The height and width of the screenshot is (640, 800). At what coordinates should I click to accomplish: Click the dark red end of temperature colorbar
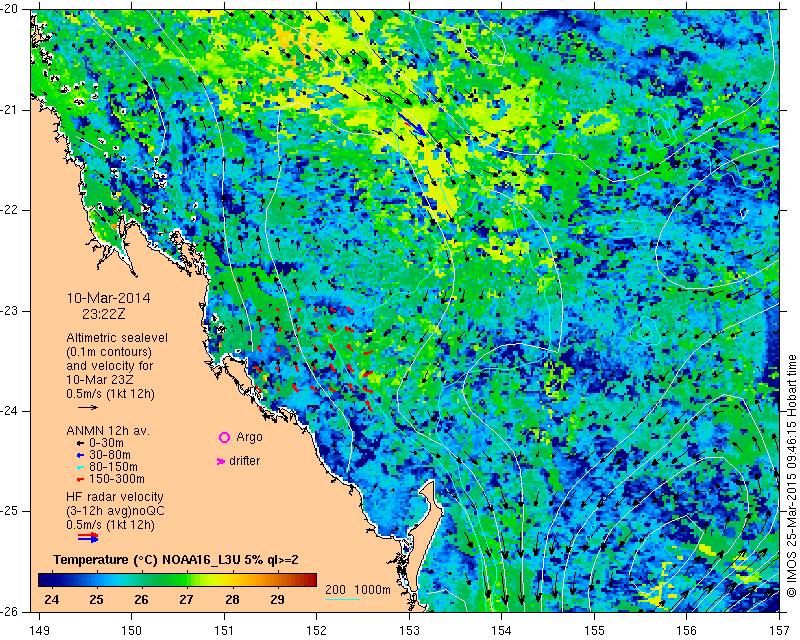click(x=312, y=580)
